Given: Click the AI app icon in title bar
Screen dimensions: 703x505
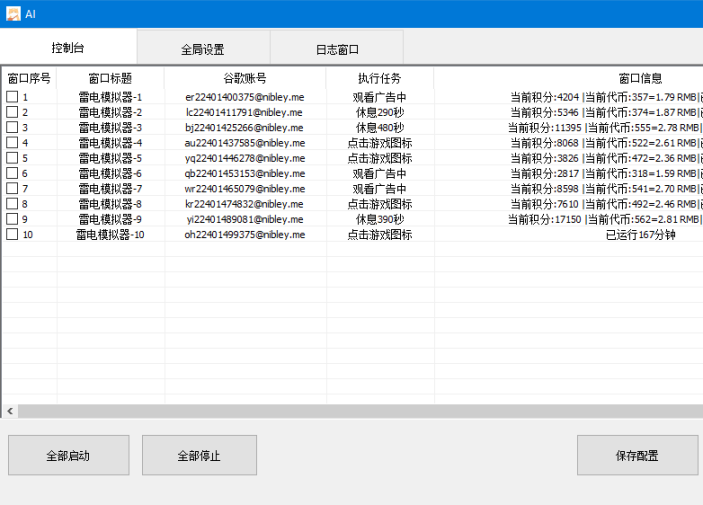Looking at the screenshot, I should pos(13,14).
